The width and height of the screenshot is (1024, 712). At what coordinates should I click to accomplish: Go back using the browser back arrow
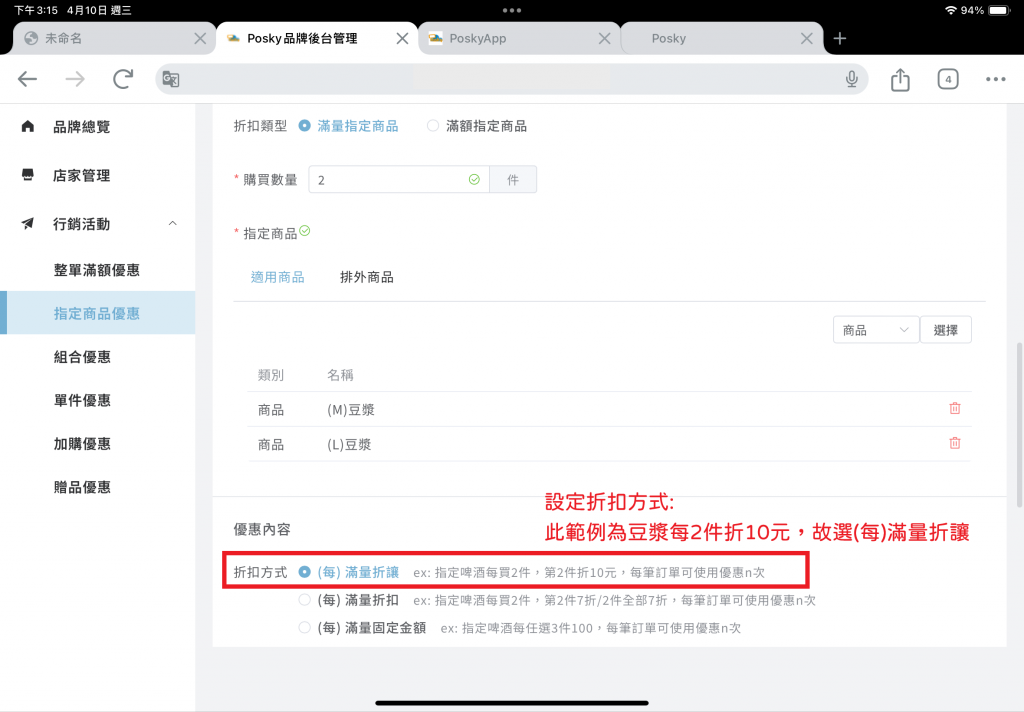point(27,79)
